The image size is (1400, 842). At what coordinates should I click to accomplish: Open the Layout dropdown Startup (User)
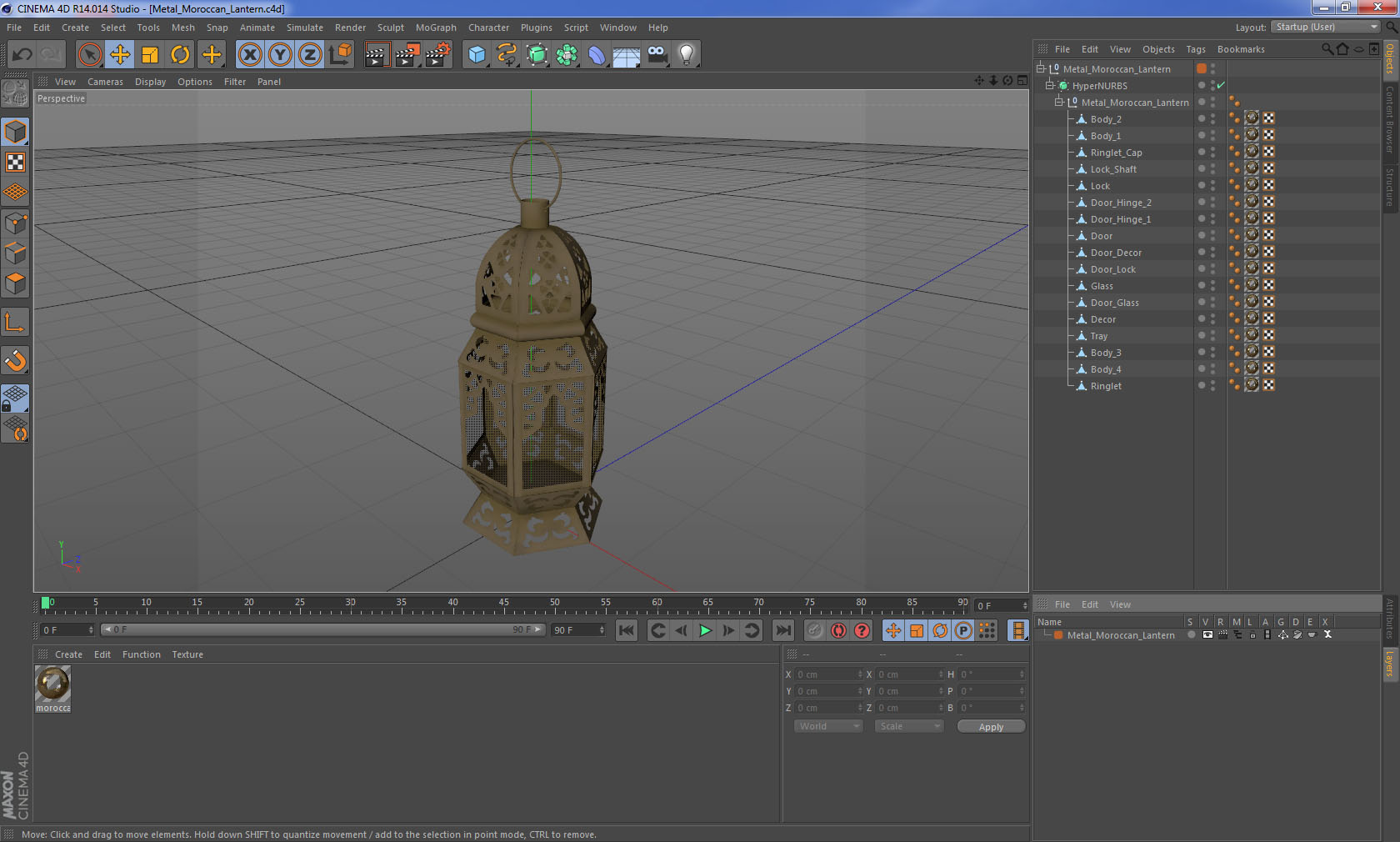[1326, 27]
